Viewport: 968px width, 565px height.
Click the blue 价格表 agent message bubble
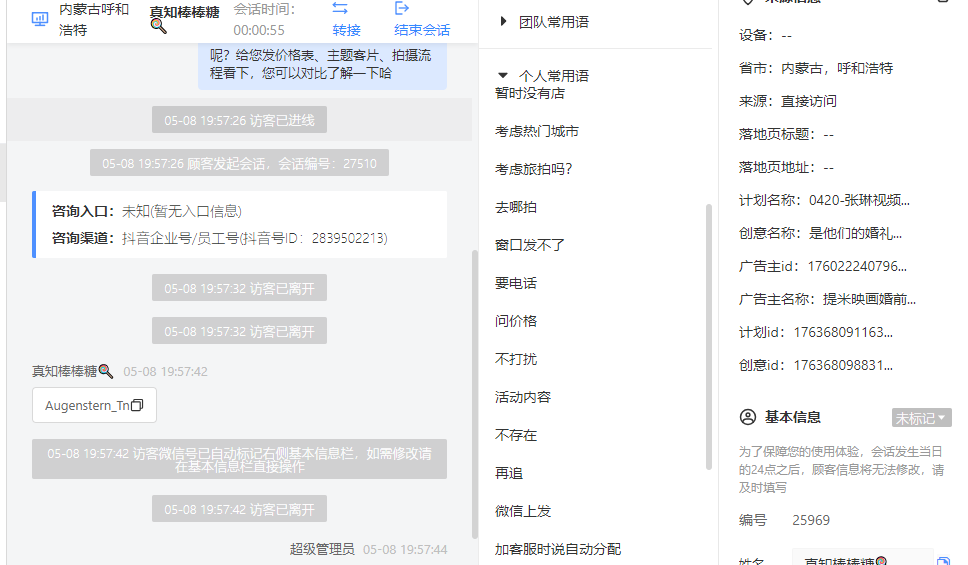click(322, 65)
